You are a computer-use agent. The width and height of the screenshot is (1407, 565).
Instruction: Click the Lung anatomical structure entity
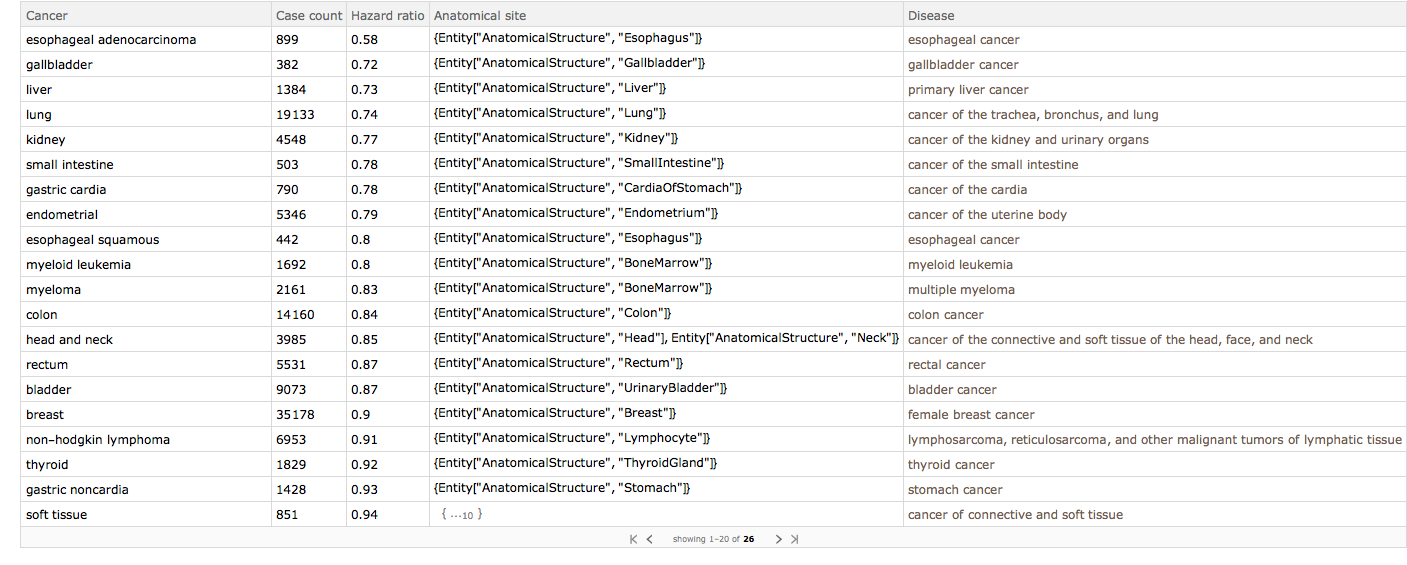[x=551, y=113]
